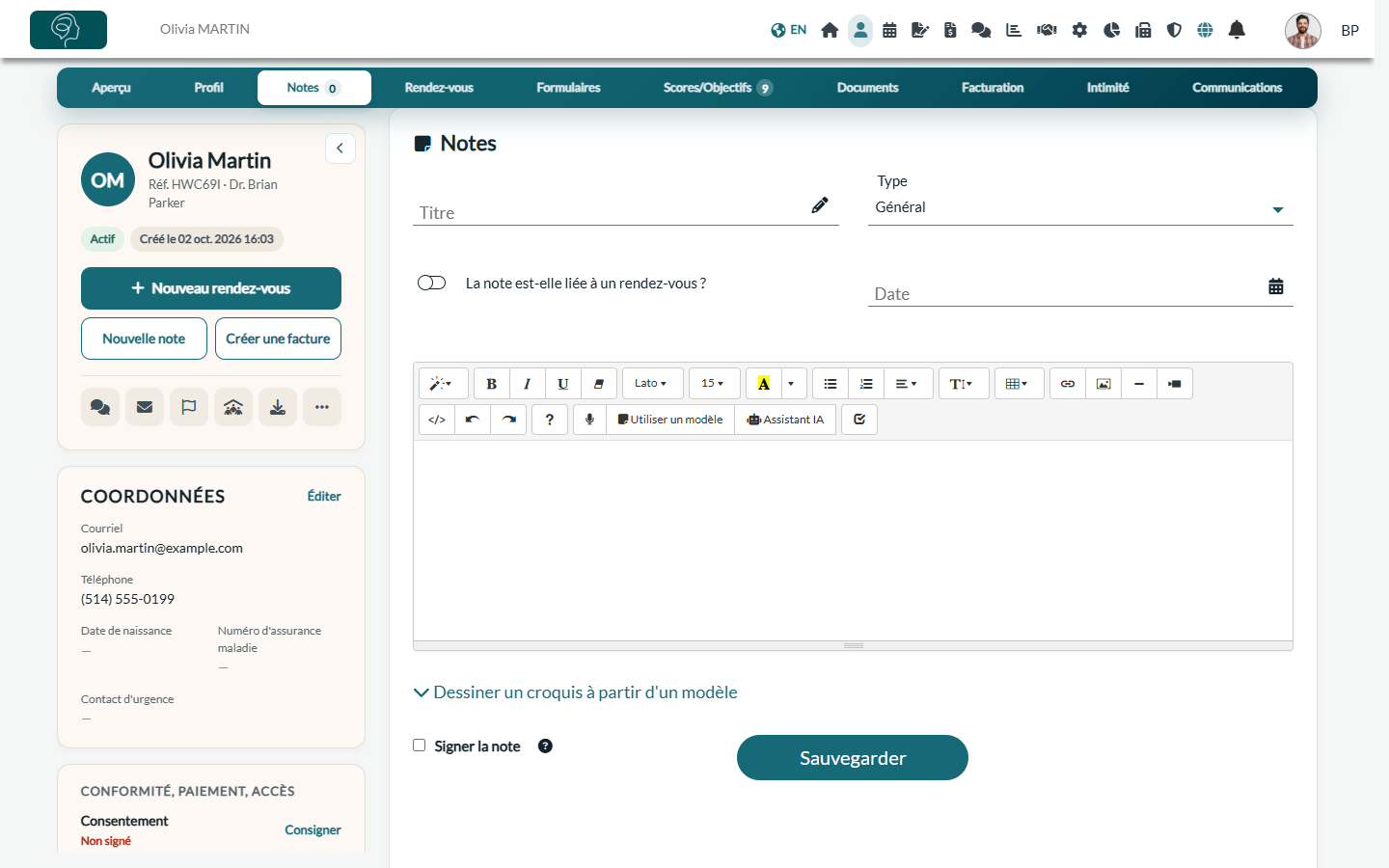Image resolution: width=1389 pixels, height=868 pixels.
Task: Open the highlight color dropdown arrow
Action: pyautogui.click(x=793, y=384)
